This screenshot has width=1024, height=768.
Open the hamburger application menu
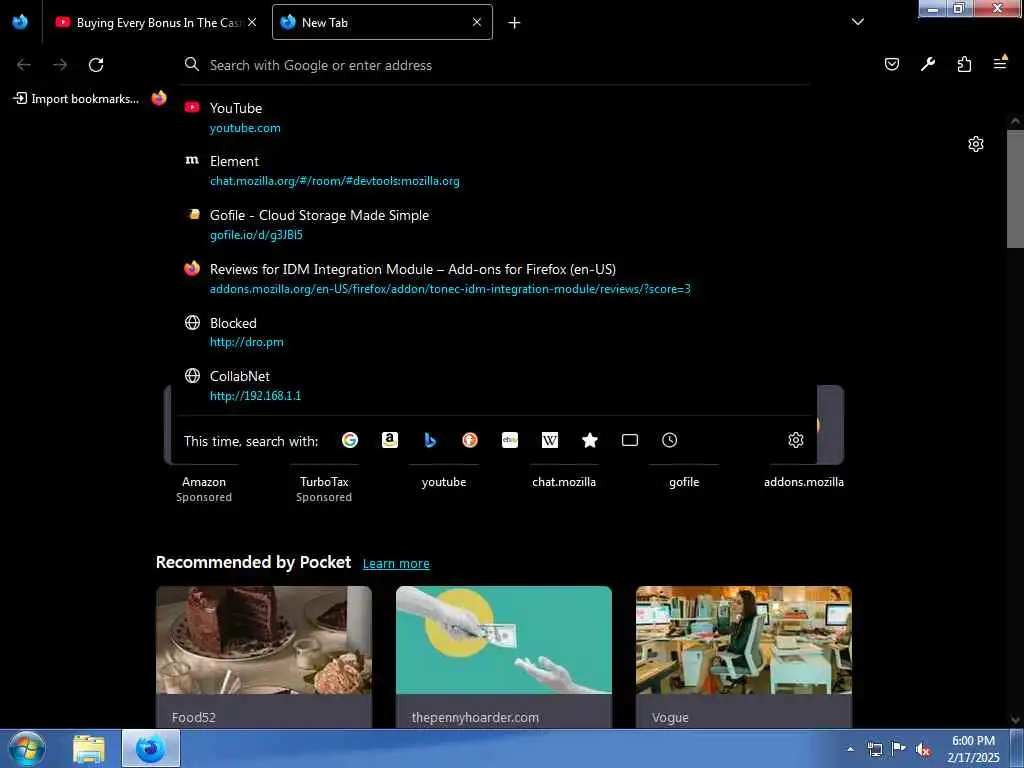[x=1000, y=63]
